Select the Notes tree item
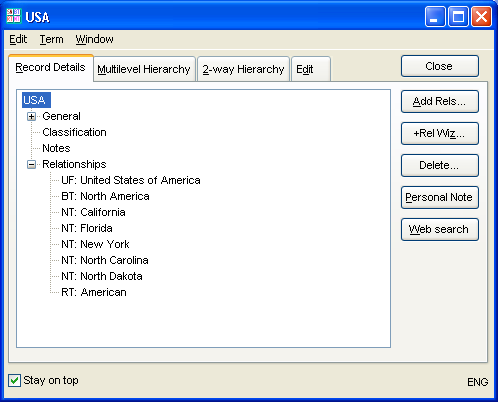498x402 pixels. pos(56,148)
